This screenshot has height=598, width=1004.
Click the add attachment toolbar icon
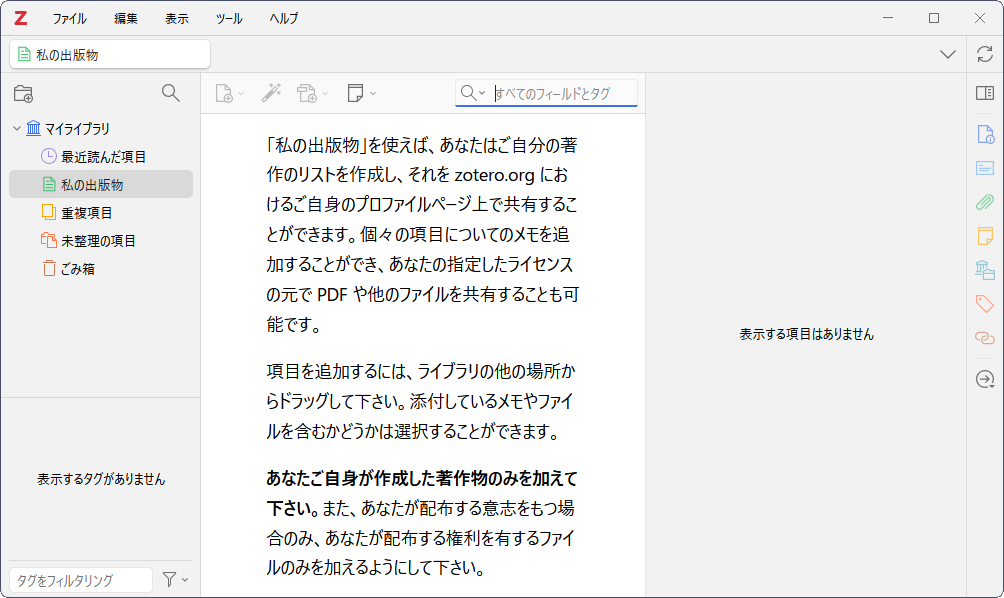[x=312, y=93]
